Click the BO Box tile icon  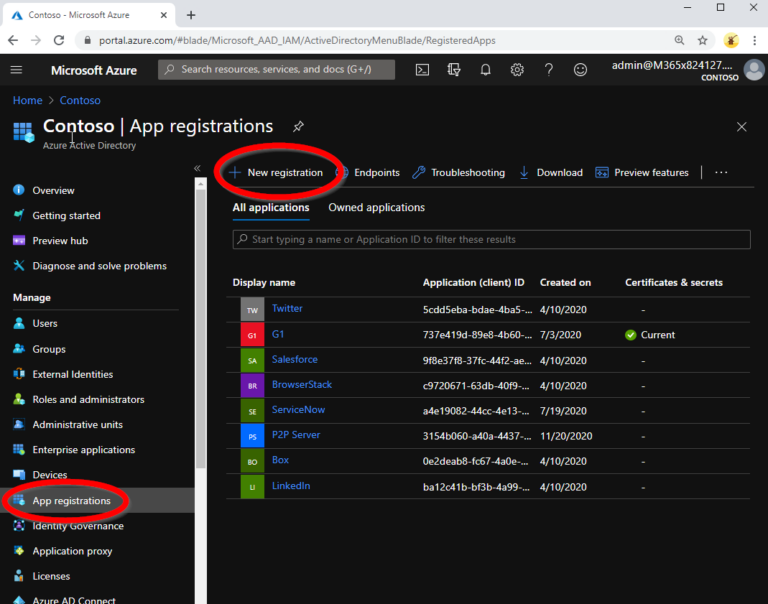pyautogui.click(x=252, y=461)
